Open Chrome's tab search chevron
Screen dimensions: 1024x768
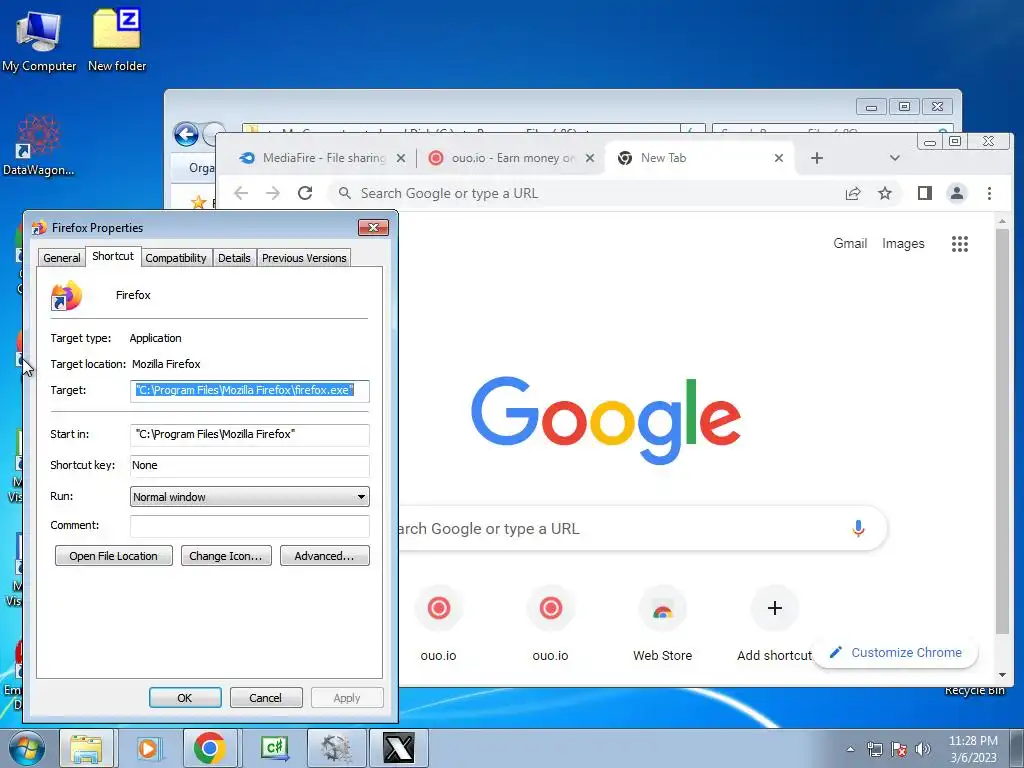pos(895,158)
